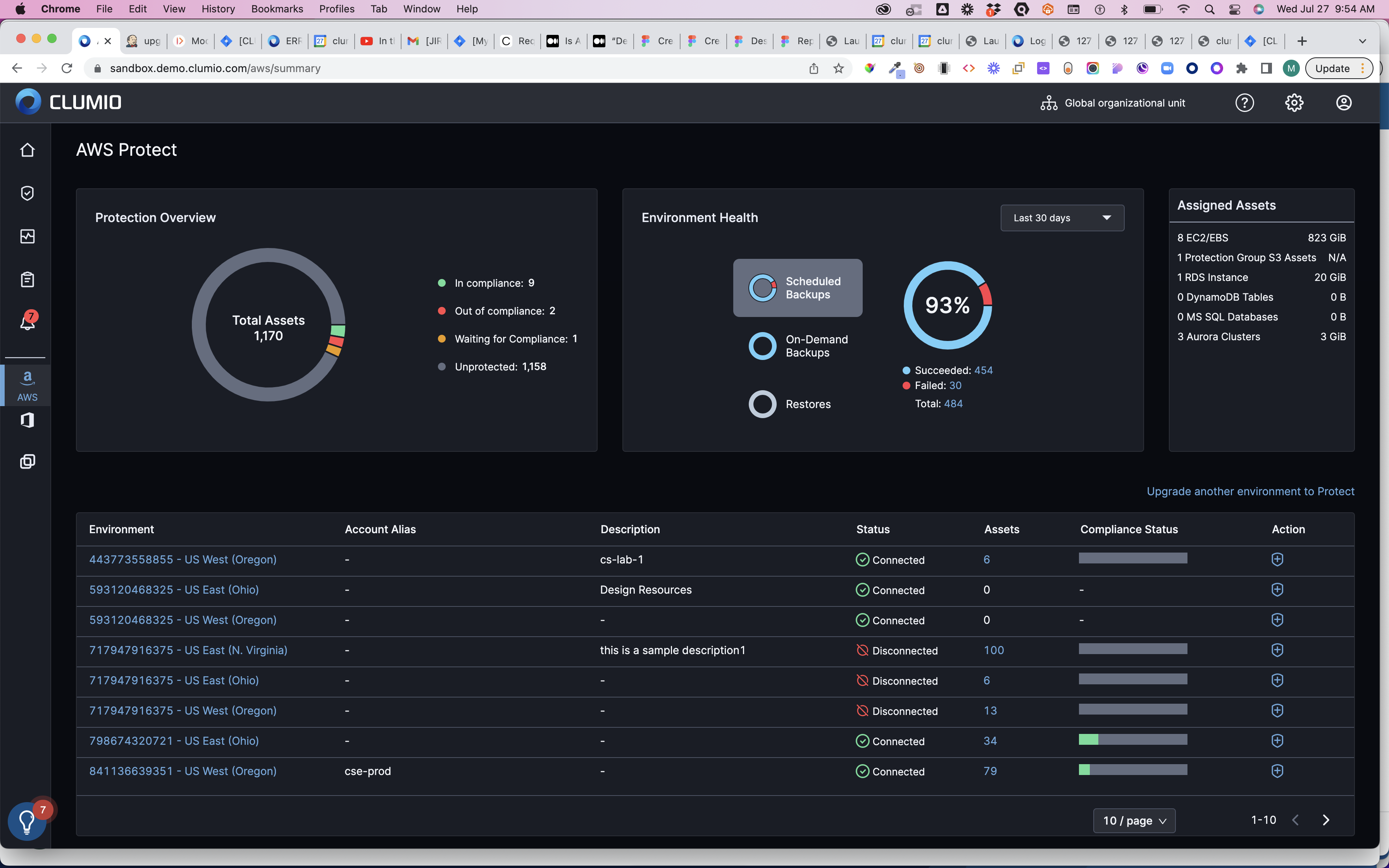The image size is (1389, 868).
Task: Click the share page icon in address bar
Action: point(814,68)
